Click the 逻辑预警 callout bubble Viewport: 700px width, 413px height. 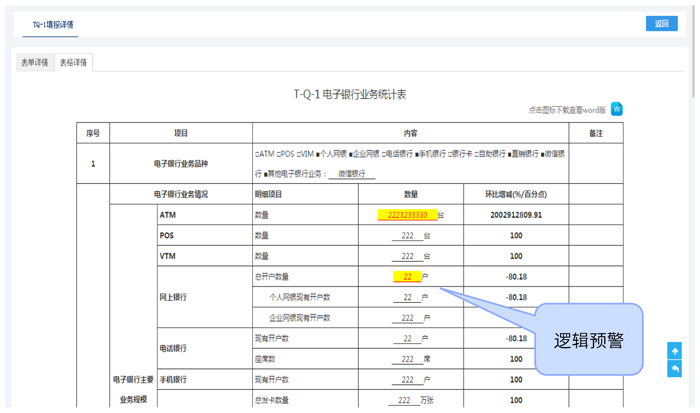(x=588, y=340)
